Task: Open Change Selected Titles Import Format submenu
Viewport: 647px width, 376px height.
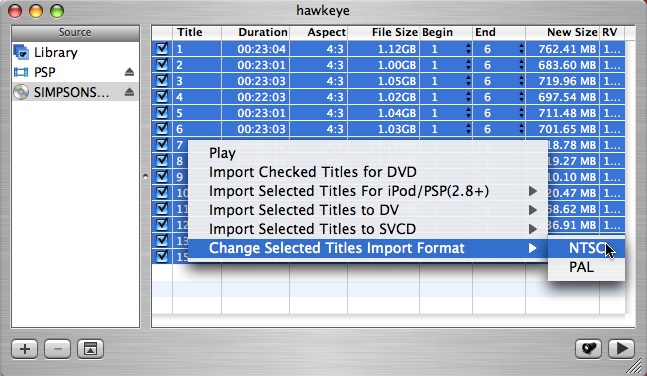Action: pos(368,248)
